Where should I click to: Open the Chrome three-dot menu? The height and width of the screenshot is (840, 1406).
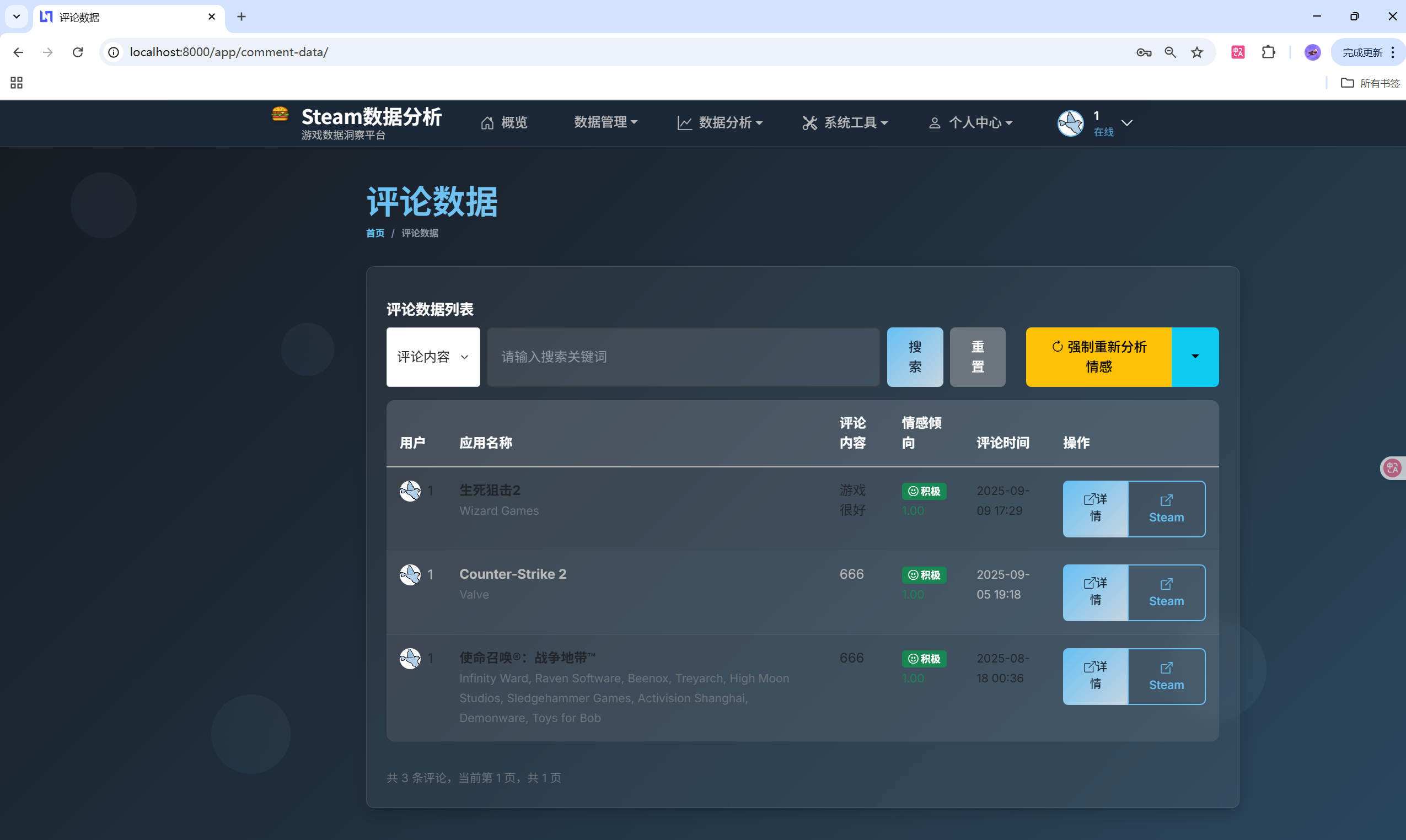click(x=1393, y=52)
